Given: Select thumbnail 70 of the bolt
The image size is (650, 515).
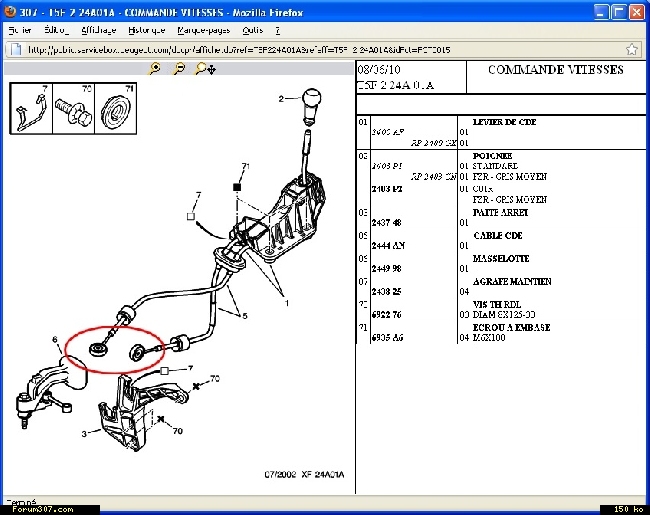Looking at the screenshot, I should click(x=73, y=109).
